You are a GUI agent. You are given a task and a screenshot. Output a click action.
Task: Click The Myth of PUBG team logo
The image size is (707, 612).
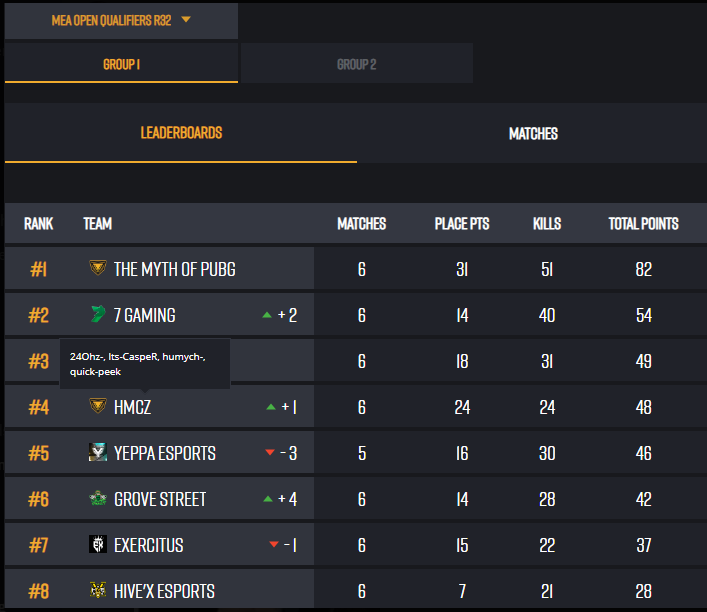point(98,267)
